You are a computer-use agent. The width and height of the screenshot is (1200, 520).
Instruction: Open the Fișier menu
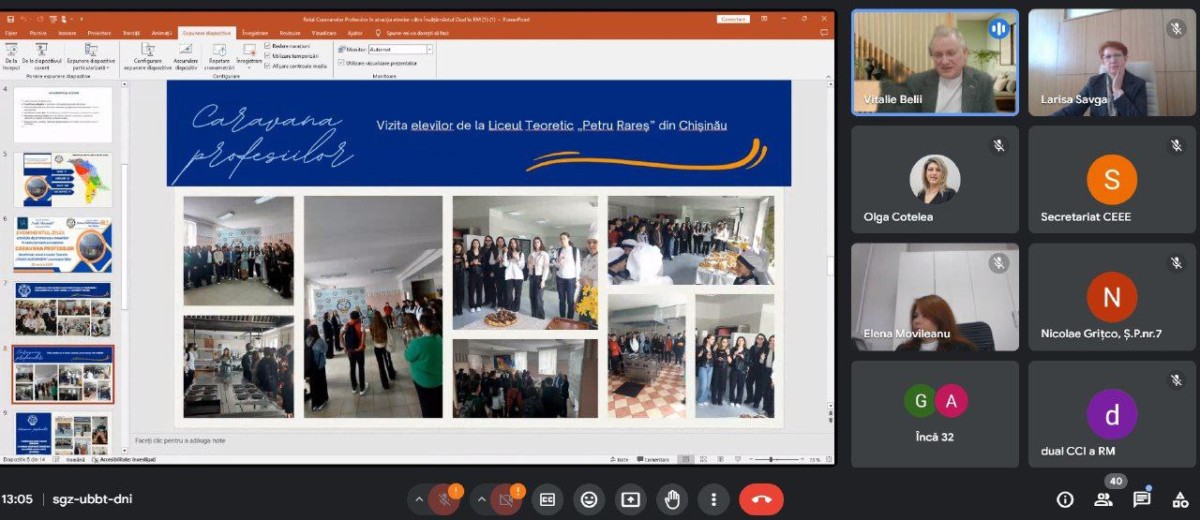tap(12, 33)
